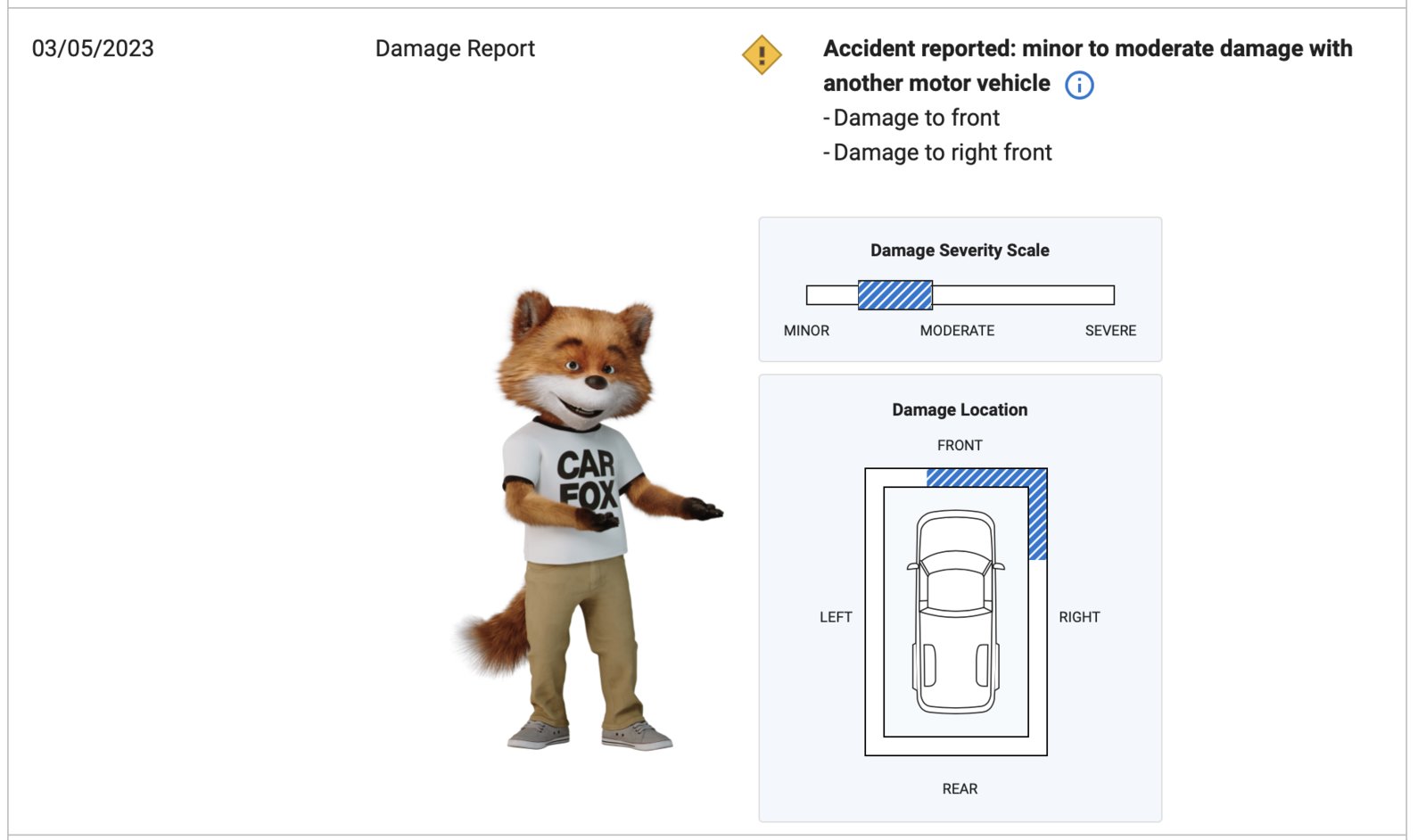Viewport: 1426px width, 840px height.
Task: Click the blue info icon after 'motor vehicle'
Action: (x=1079, y=85)
